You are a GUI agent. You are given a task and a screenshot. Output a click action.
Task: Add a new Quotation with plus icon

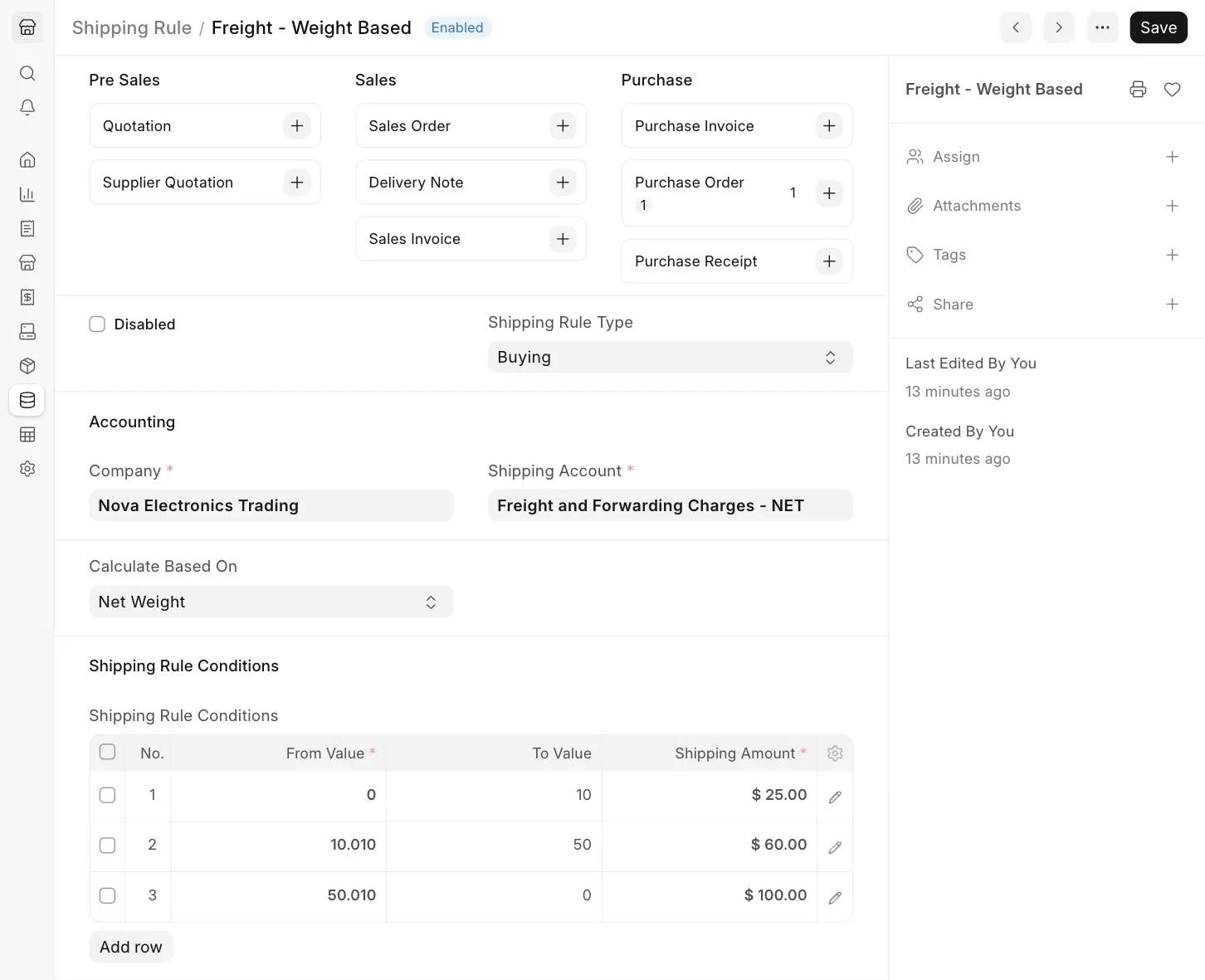[x=297, y=126]
